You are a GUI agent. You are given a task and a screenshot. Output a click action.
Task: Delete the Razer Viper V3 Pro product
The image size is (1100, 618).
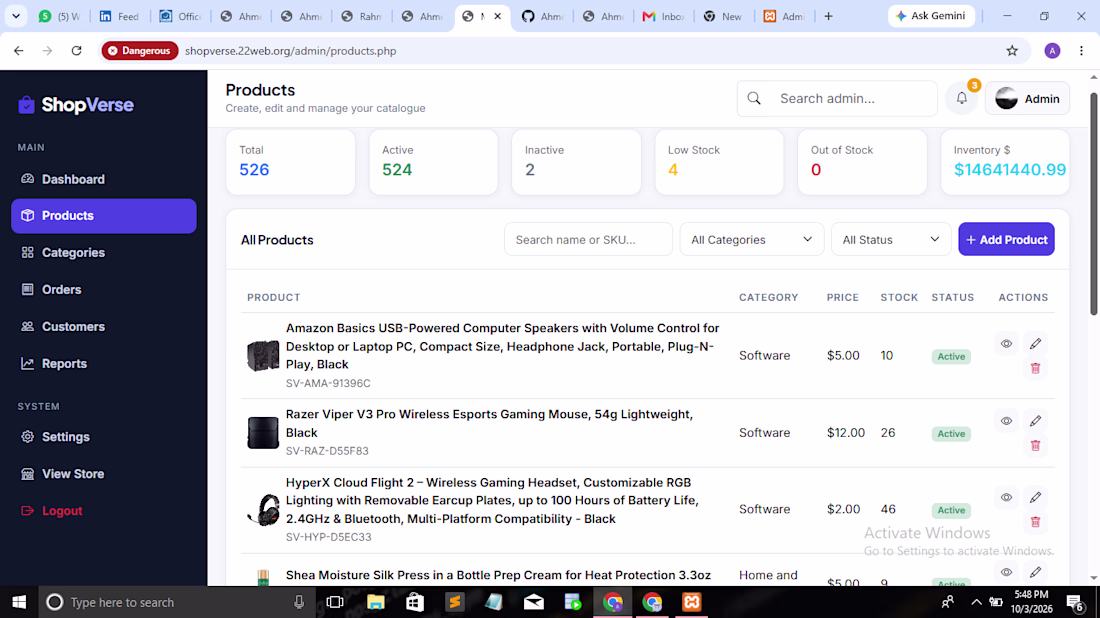[1035, 445]
